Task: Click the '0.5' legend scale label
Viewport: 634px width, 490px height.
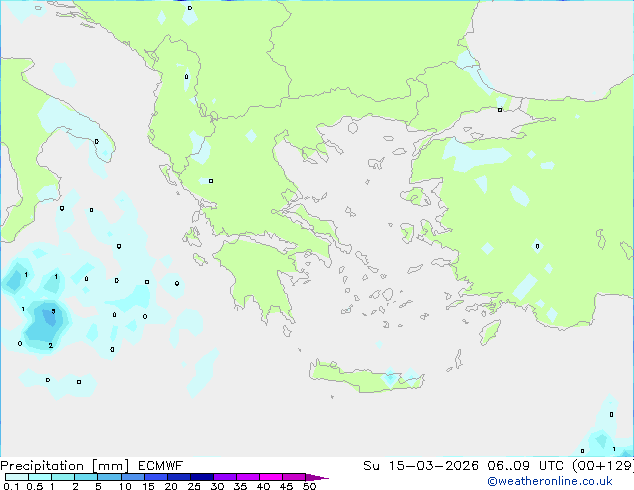Action: pyautogui.click(x=35, y=486)
